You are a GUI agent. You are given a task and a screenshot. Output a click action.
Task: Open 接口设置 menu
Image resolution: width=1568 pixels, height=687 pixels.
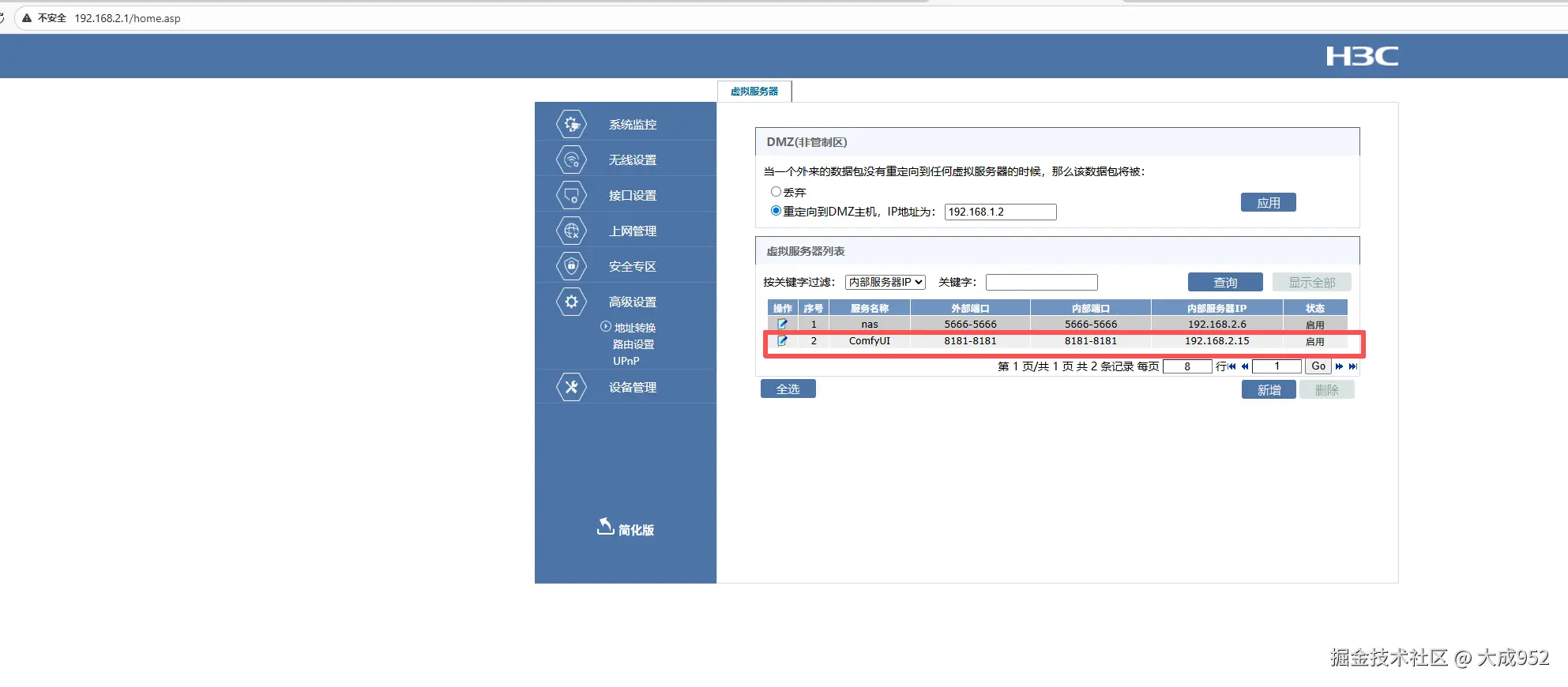[632, 196]
